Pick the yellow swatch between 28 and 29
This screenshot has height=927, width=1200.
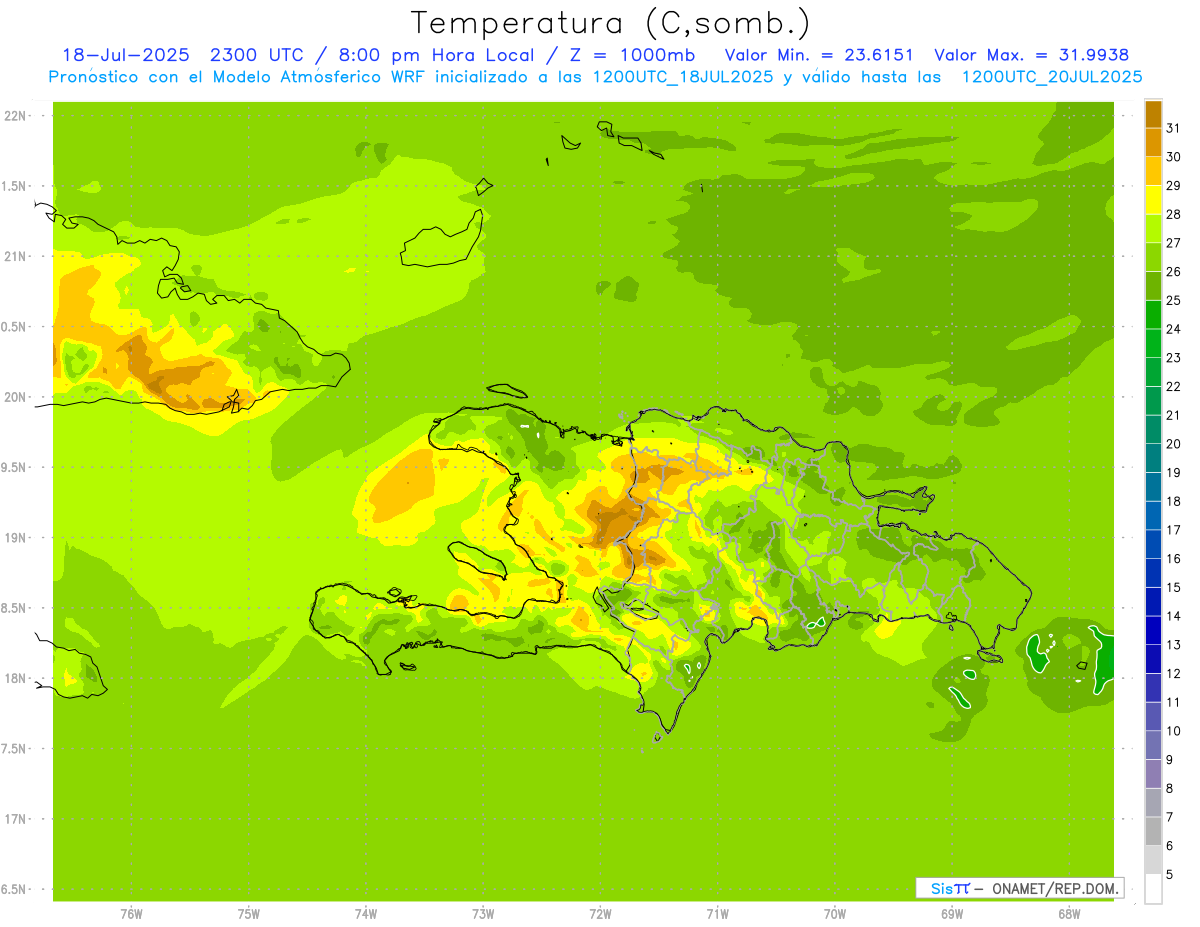click(1153, 200)
